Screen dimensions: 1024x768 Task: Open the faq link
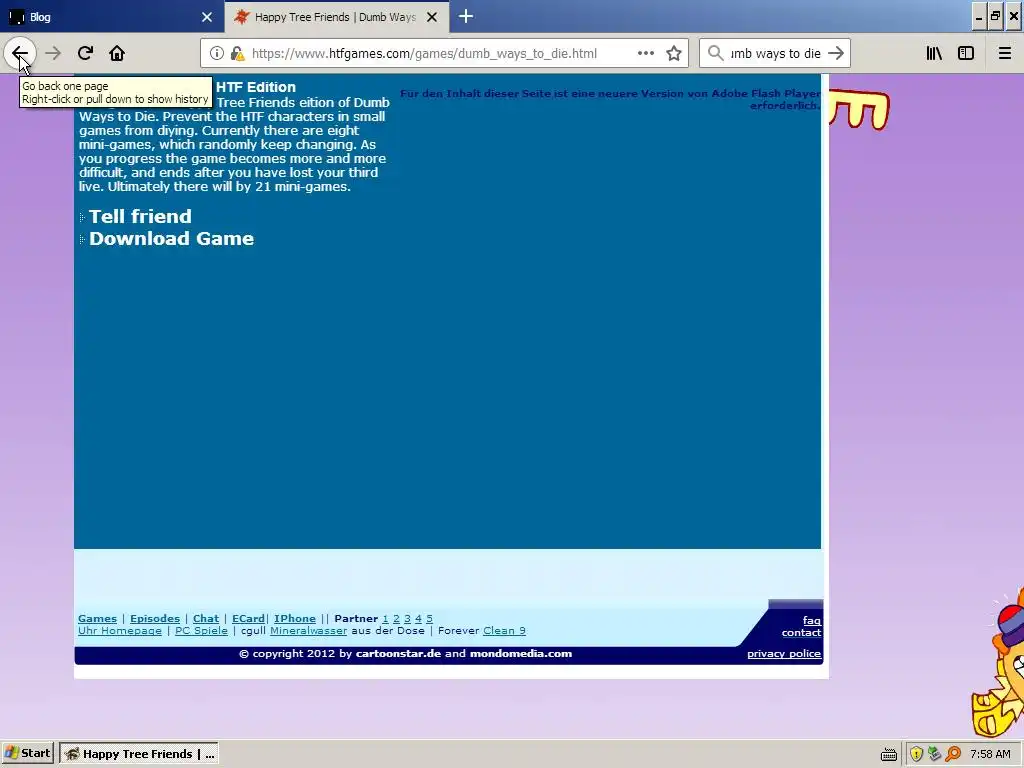[812, 620]
